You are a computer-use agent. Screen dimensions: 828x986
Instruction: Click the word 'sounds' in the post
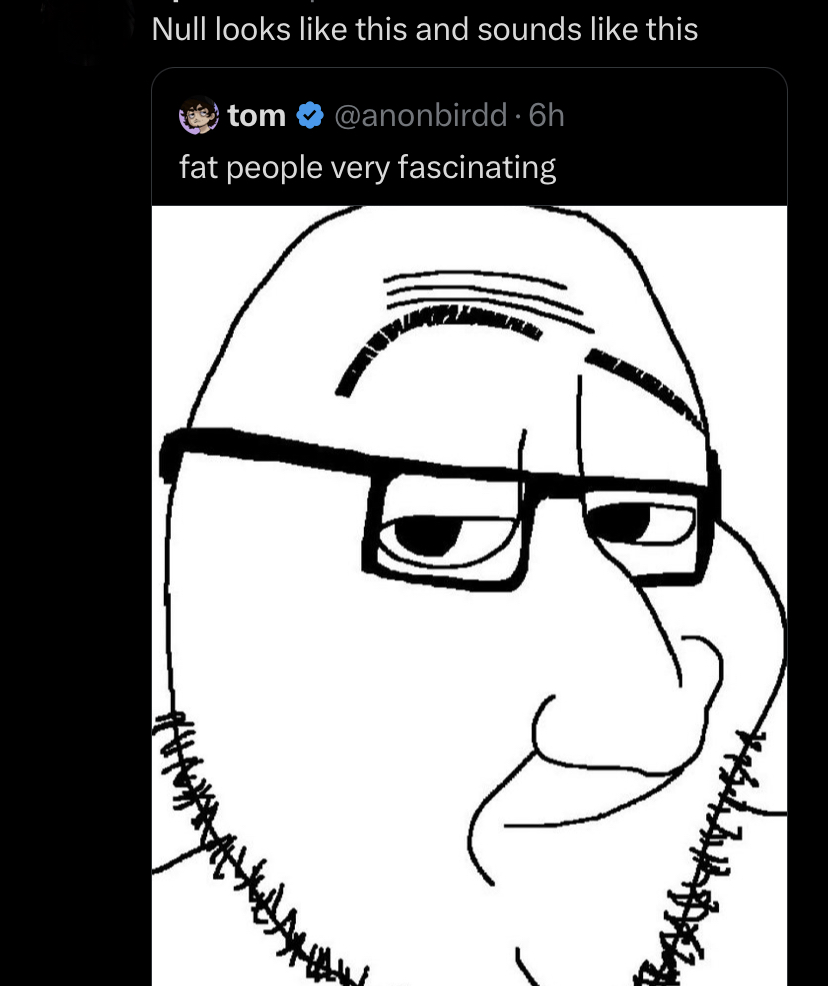tap(530, 30)
